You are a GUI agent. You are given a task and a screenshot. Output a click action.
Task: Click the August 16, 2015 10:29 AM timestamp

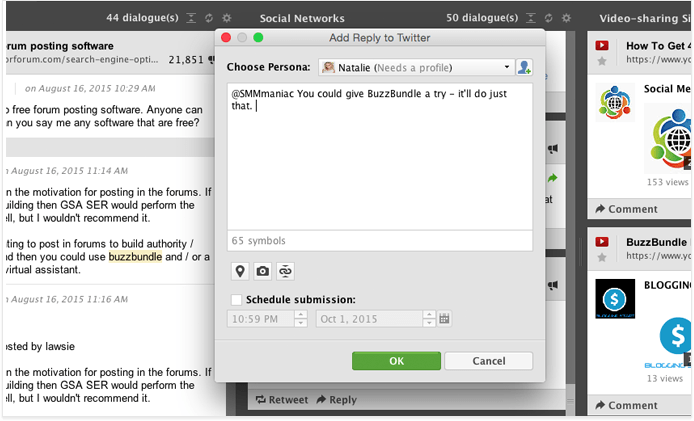point(90,89)
